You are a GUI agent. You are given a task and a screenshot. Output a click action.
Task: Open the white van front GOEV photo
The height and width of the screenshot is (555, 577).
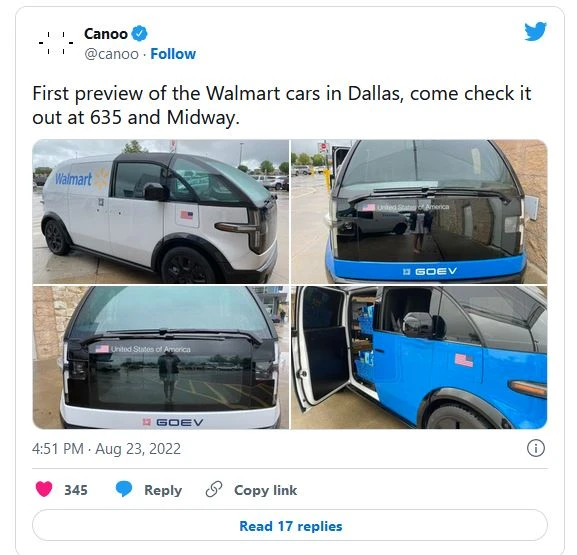[x=160, y=357]
